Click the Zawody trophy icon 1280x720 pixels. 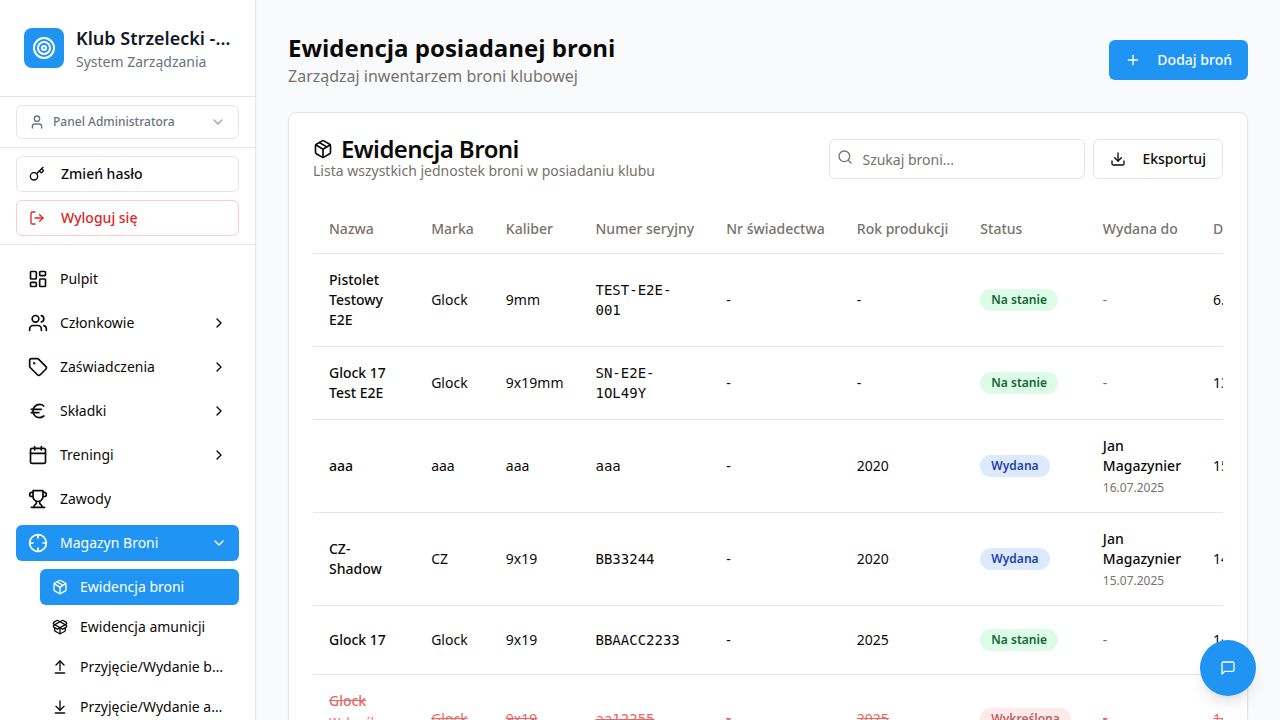[38, 499]
